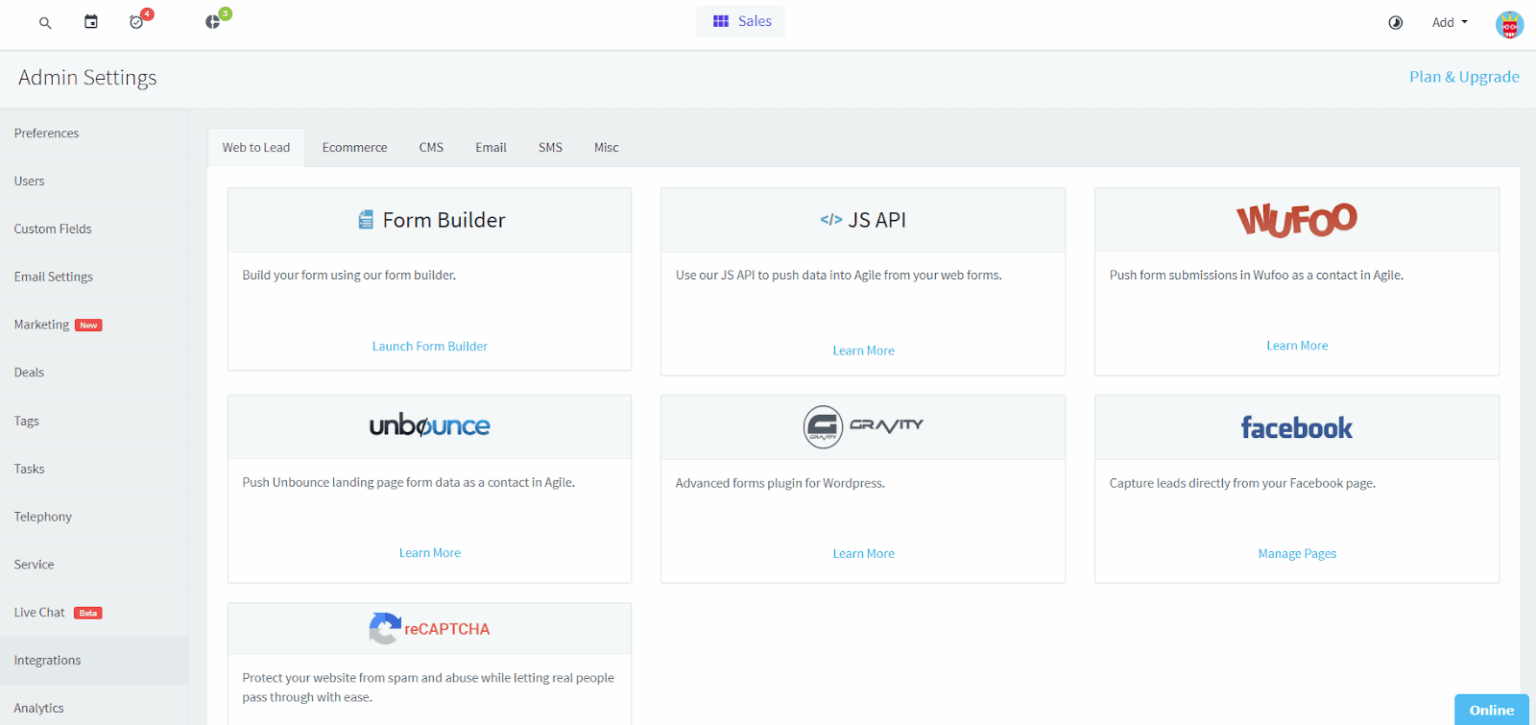Open Marketing settings in the sidebar

(x=42, y=324)
